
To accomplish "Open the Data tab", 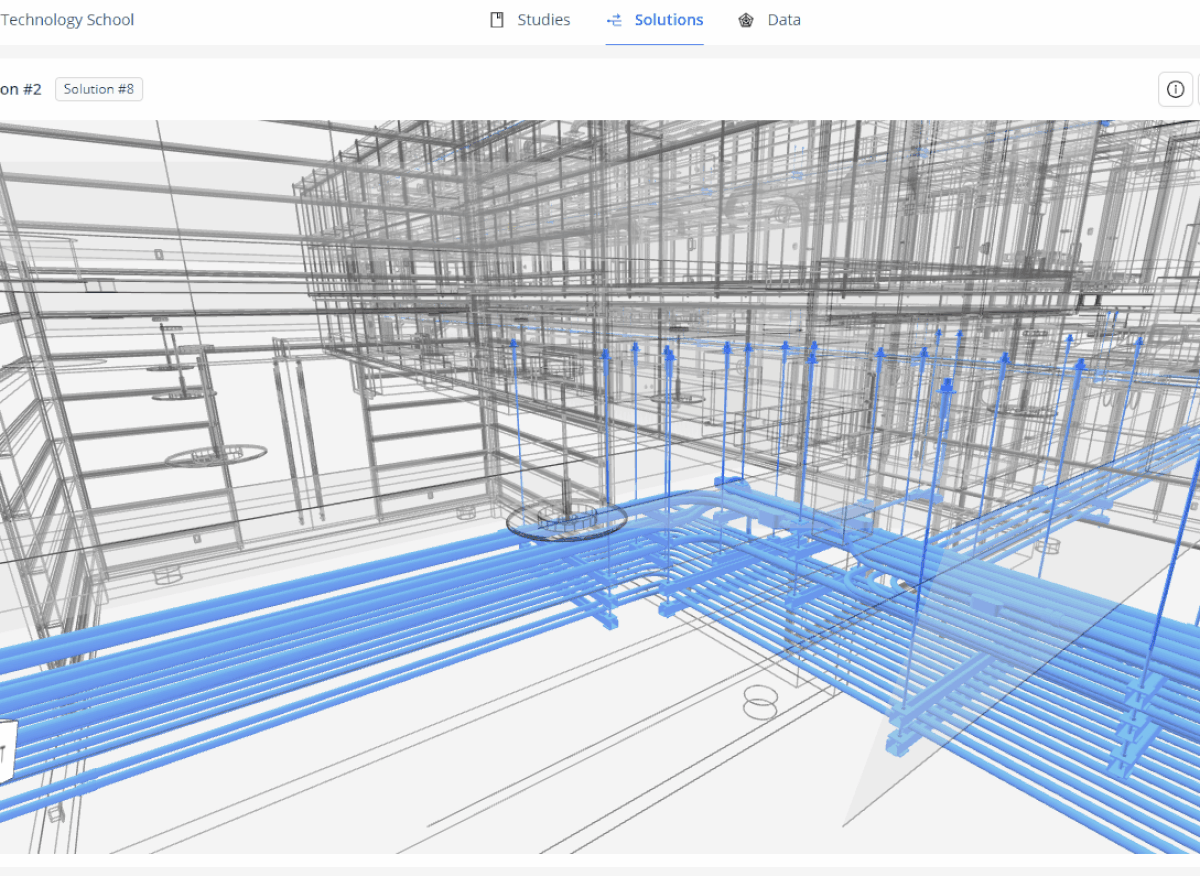I will click(x=783, y=20).
